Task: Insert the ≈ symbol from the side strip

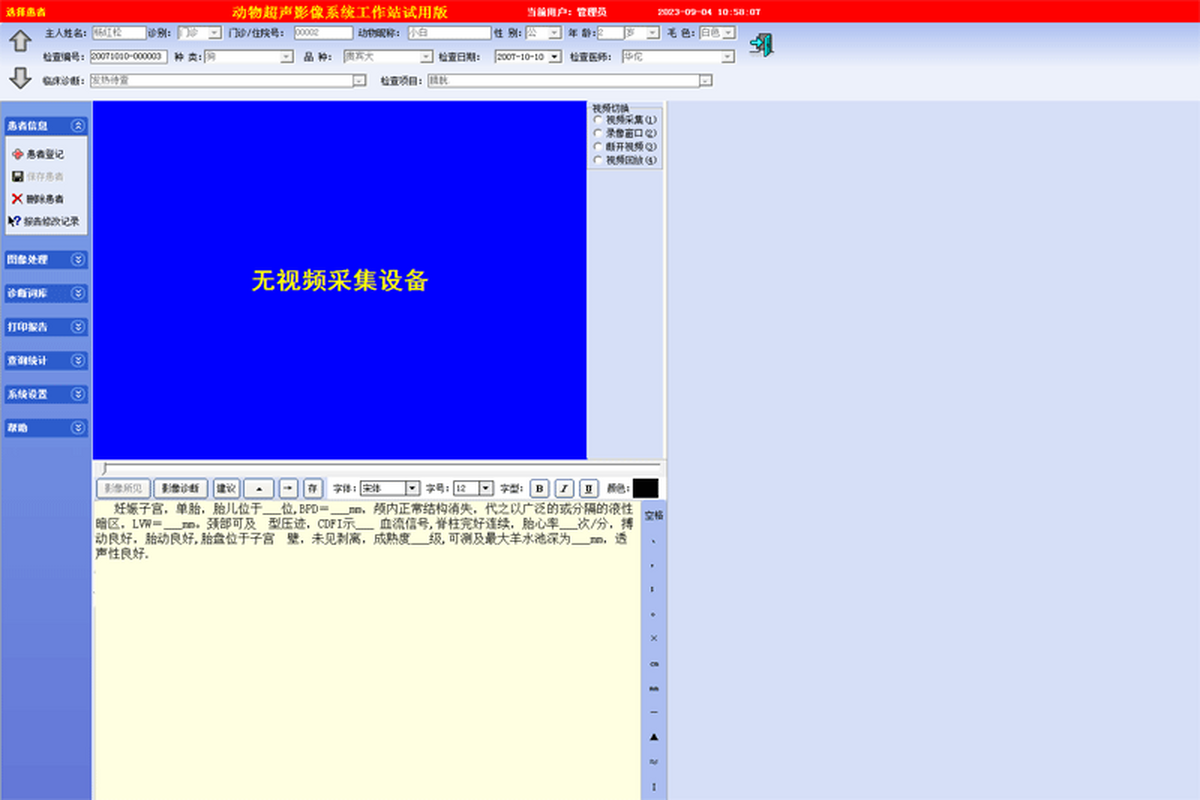Action: click(654, 762)
